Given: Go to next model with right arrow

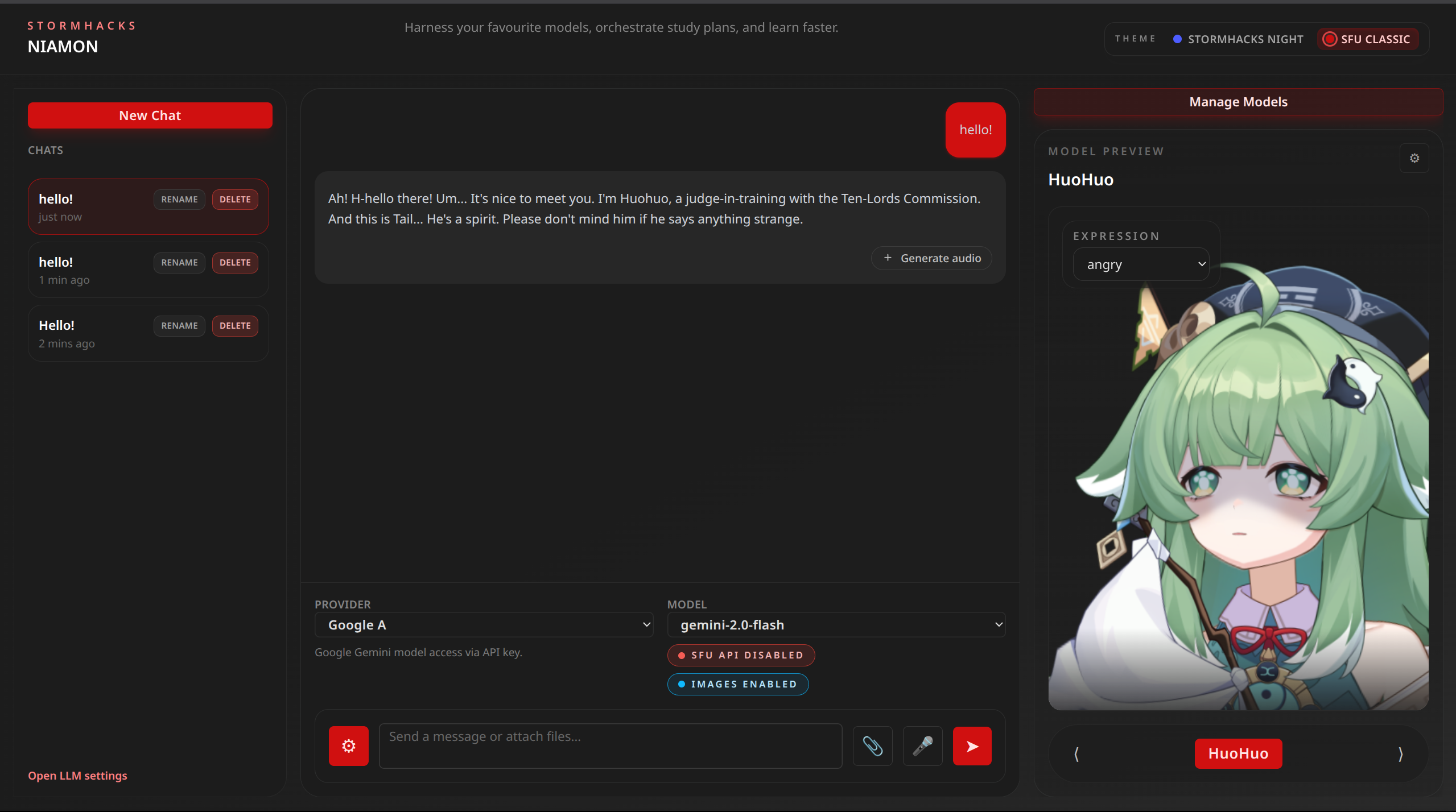Looking at the screenshot, I should 1400,753.
